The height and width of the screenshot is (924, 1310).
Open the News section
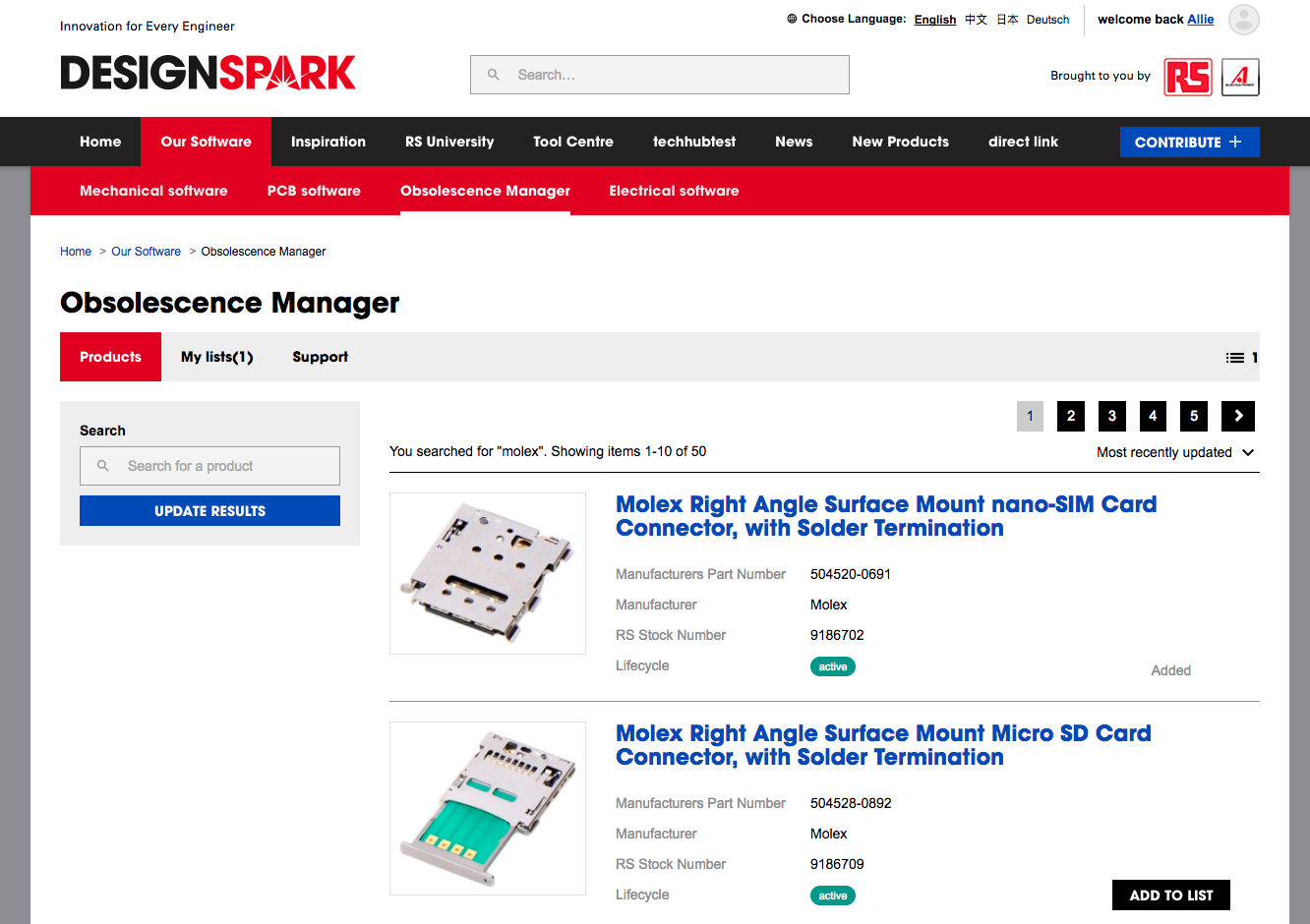[x=794, y=142]
